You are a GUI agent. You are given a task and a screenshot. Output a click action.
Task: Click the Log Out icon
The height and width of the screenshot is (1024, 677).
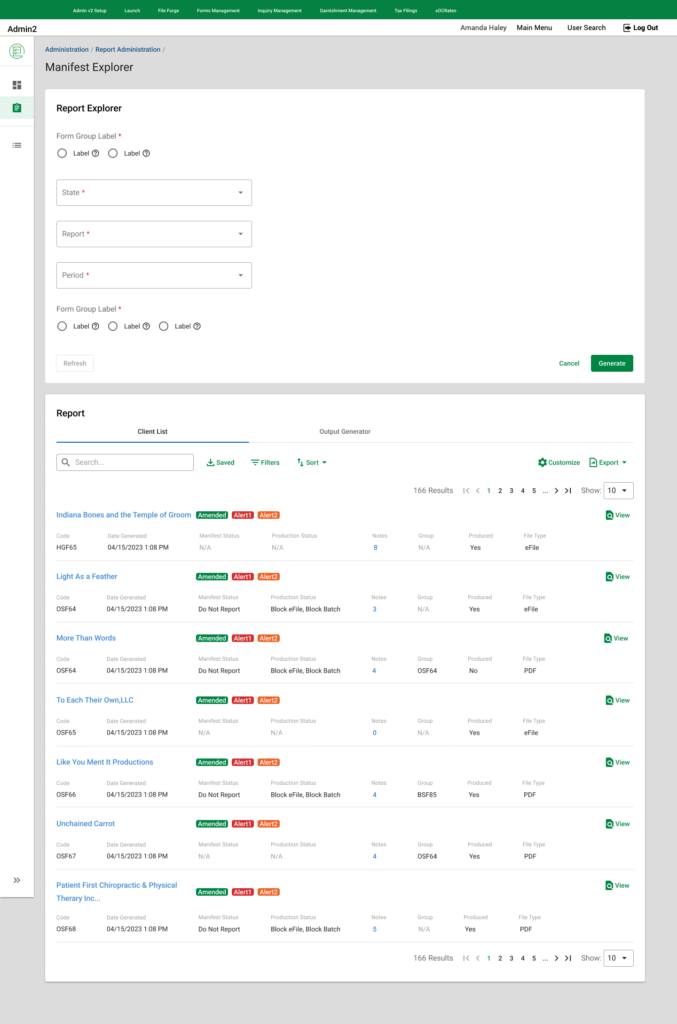coord(627,28)
